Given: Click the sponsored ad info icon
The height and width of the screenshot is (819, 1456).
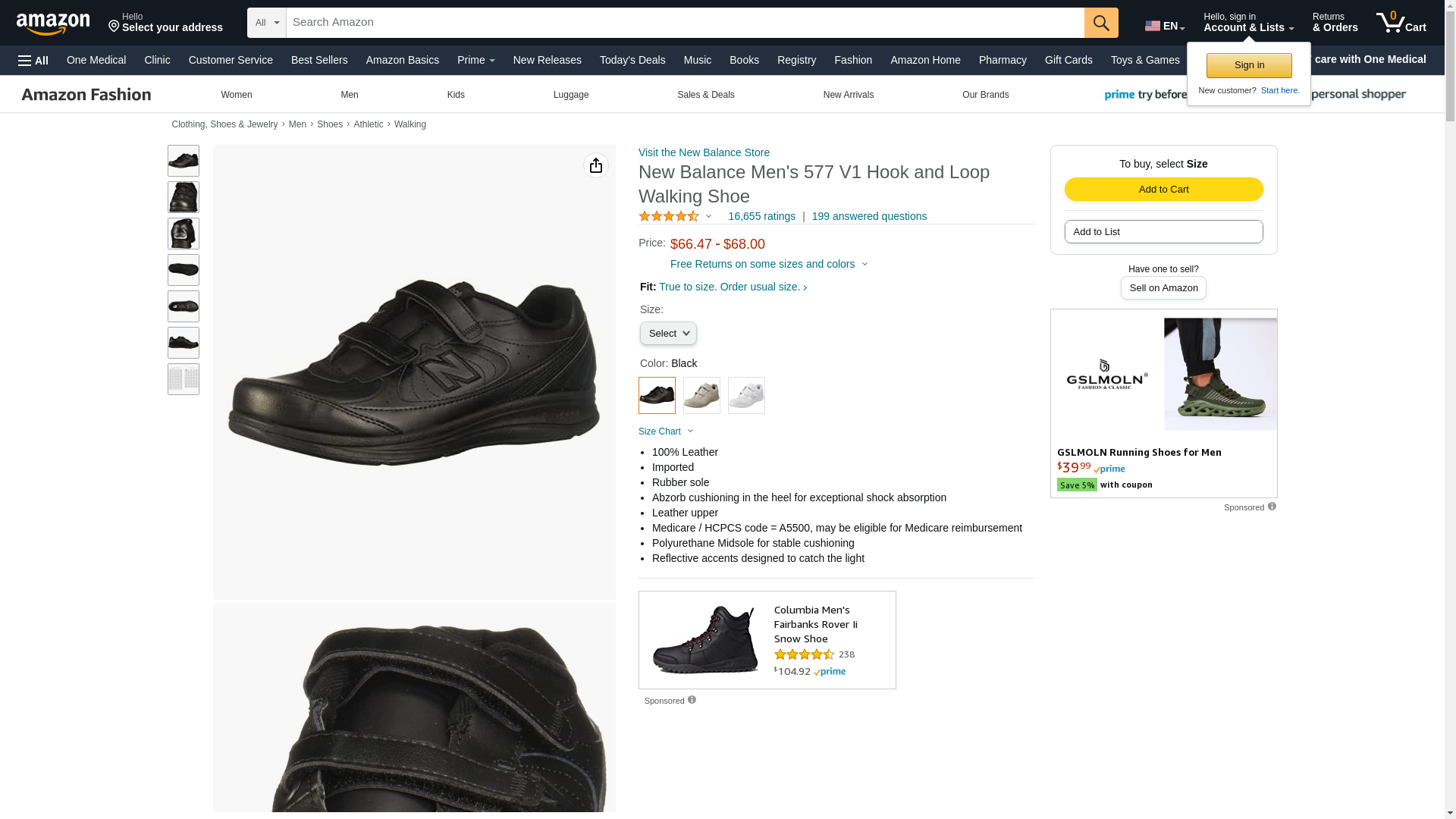Looking at the screenshot, I should click(x=1272, y=507).
